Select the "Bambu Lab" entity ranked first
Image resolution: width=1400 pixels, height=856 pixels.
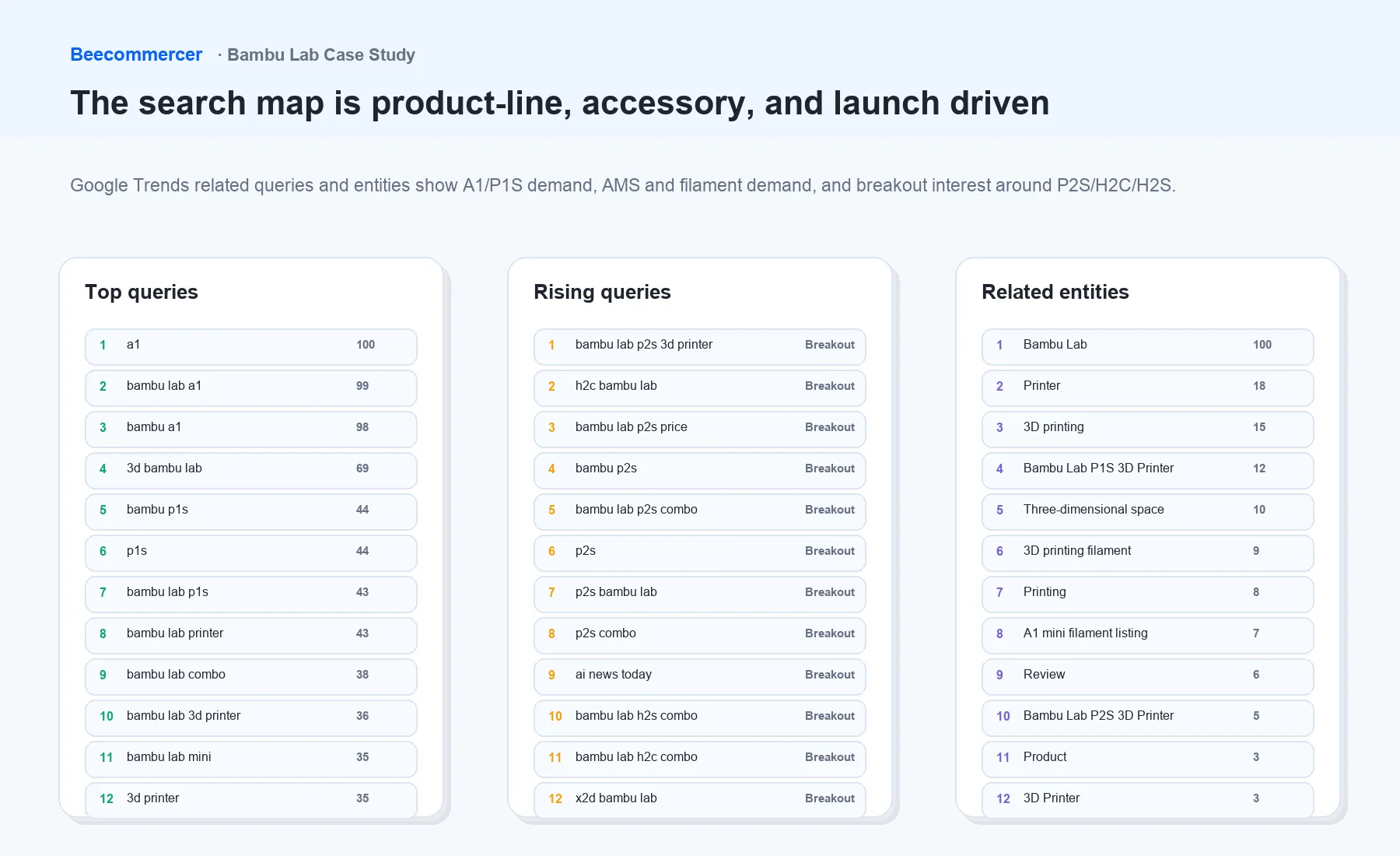pyautogui.click(x=1148, y=346)
